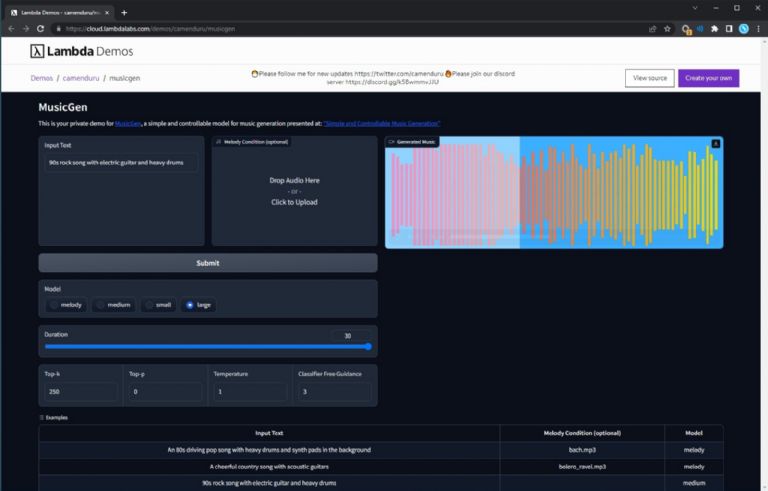Focus the Duration value field
Image resolution: width=768 pixels, height=491 pixels.
point(350,336)
